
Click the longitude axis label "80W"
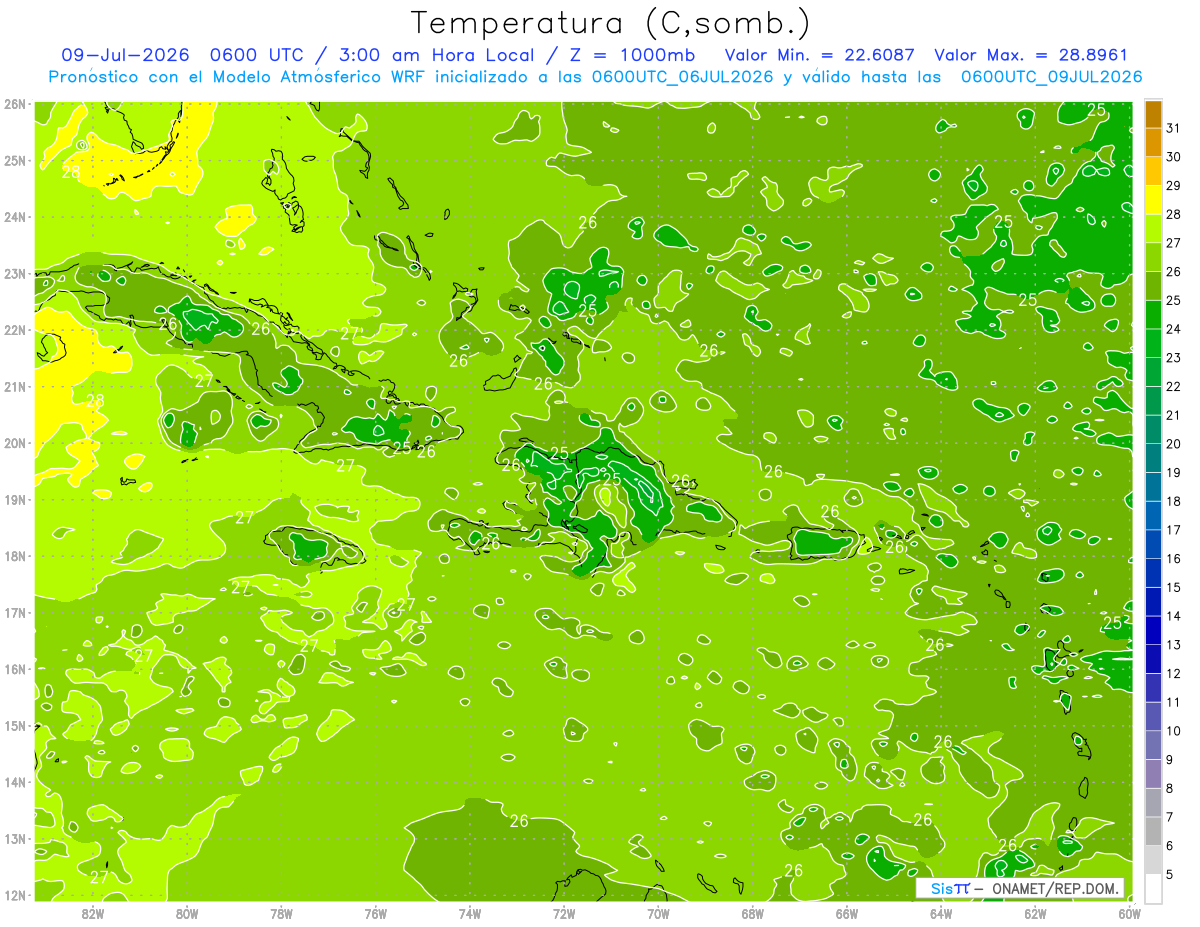click(187, 913)
